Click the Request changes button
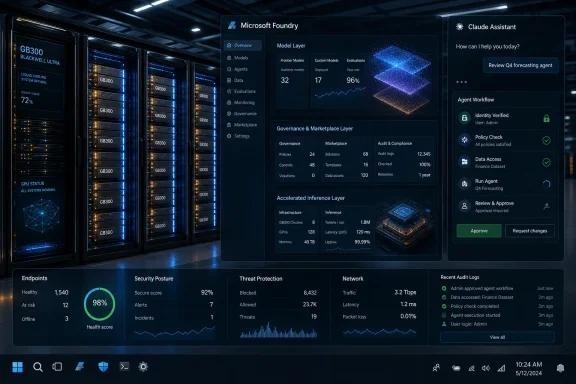 point(530,231)
